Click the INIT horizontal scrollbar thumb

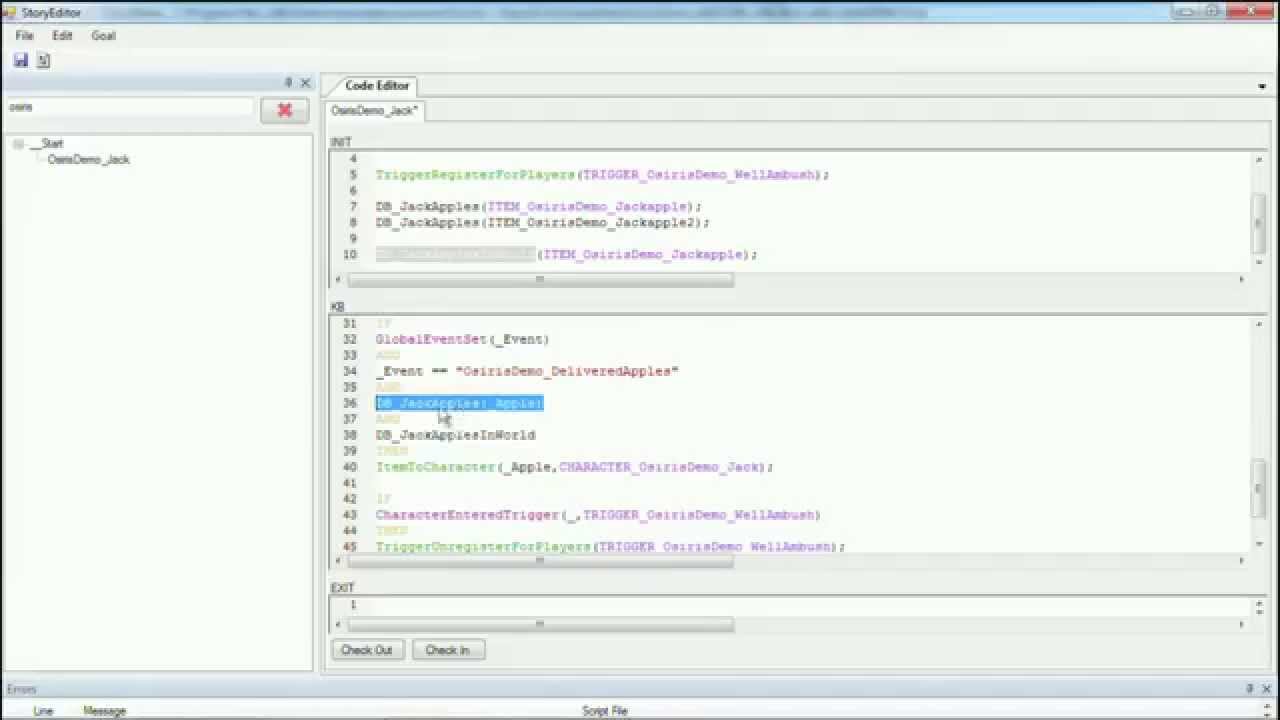tap(540, 279)
